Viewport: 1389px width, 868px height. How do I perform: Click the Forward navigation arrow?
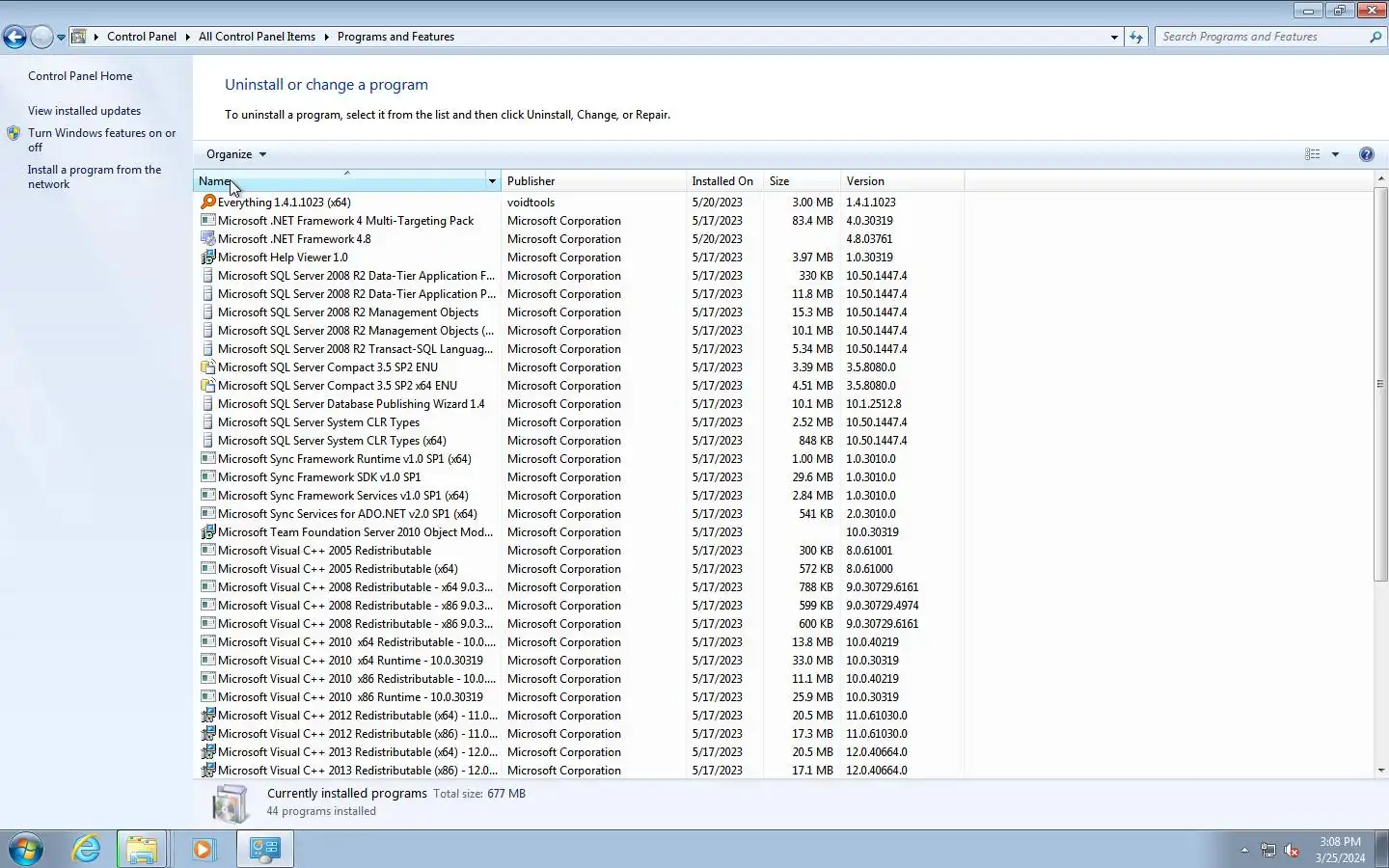pos(41,37)
